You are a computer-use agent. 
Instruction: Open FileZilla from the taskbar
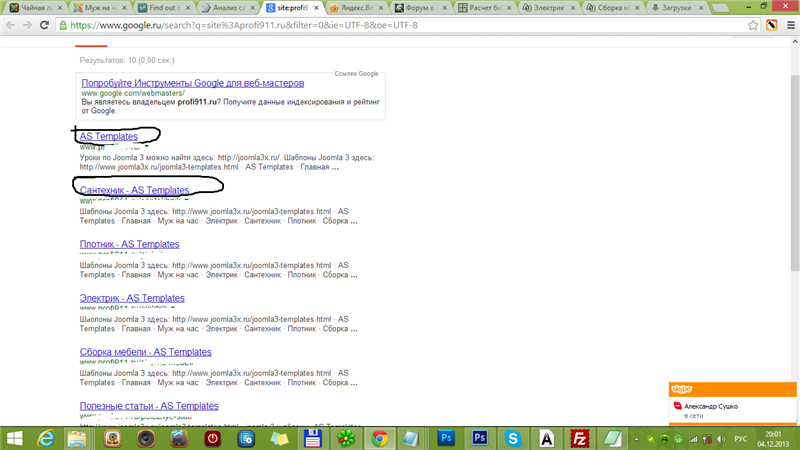580,439
